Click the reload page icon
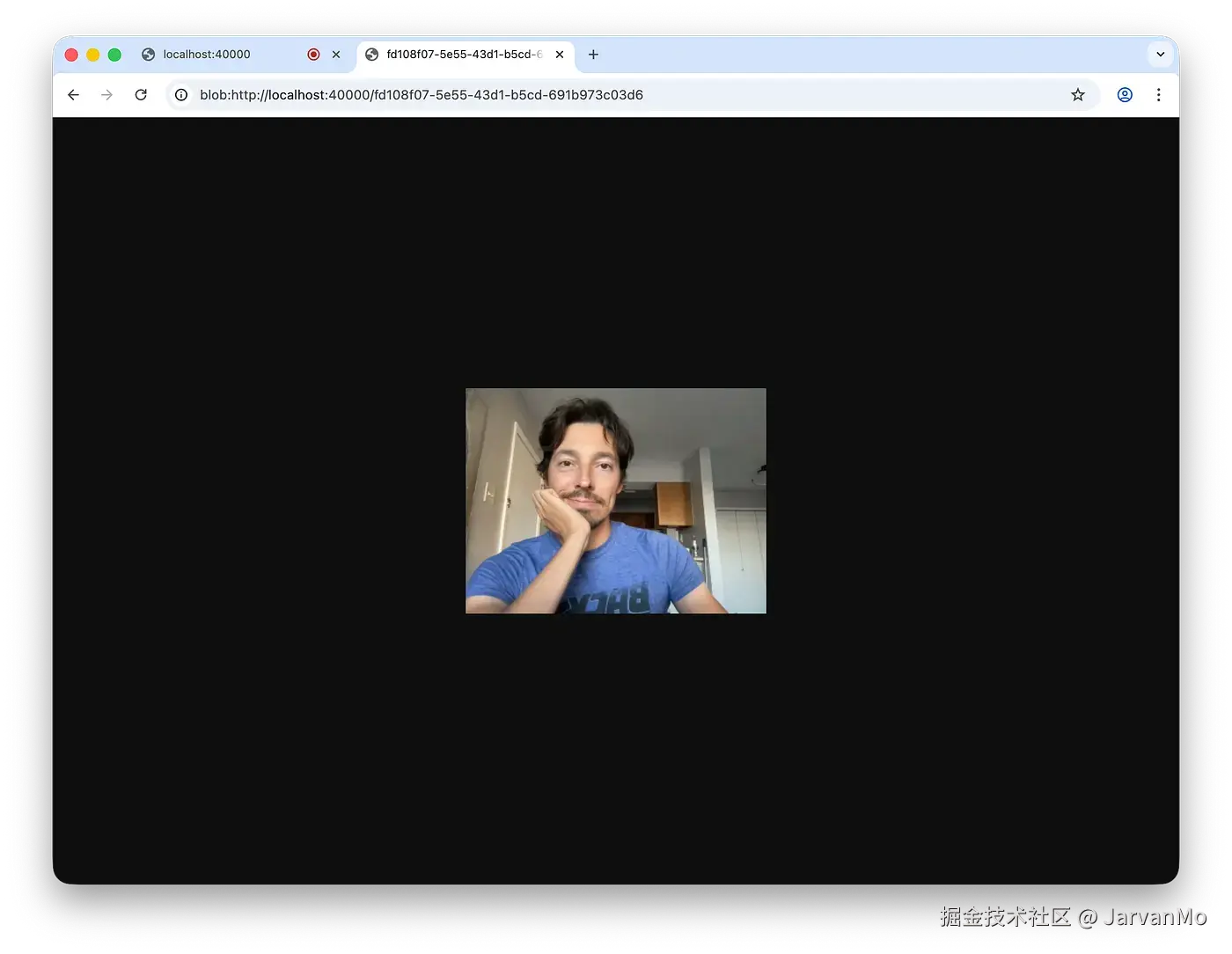The image size is (1232, 954). (x=141, y=94)
